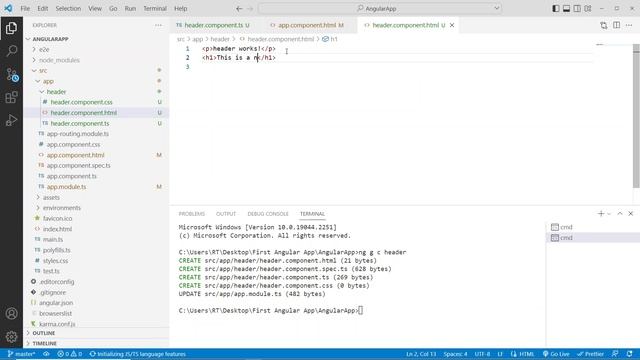Click the Prettier status button
Screen dimensions: 640x360
590,354
